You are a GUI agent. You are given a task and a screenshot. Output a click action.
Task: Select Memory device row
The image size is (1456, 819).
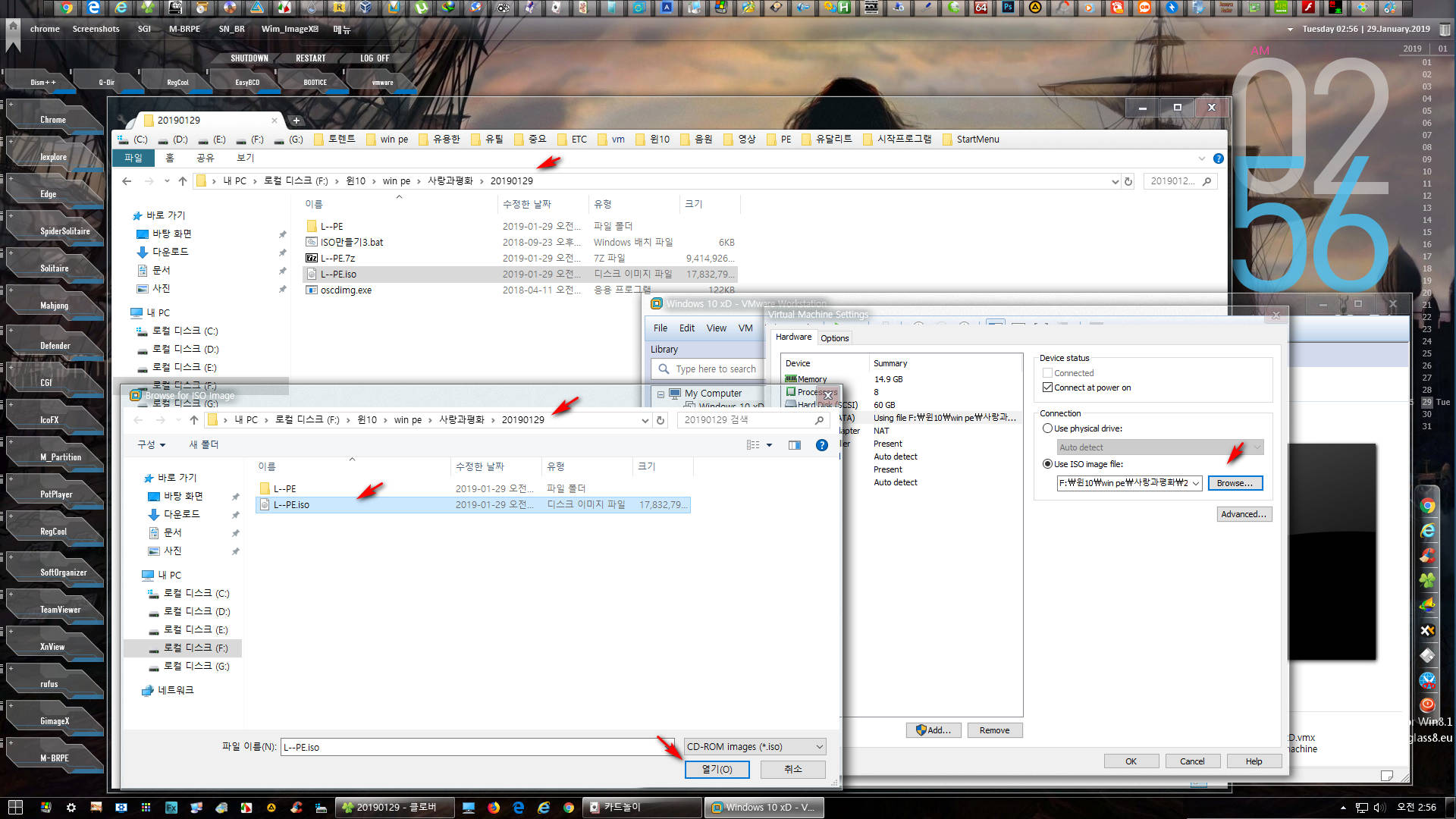(901, 379)
